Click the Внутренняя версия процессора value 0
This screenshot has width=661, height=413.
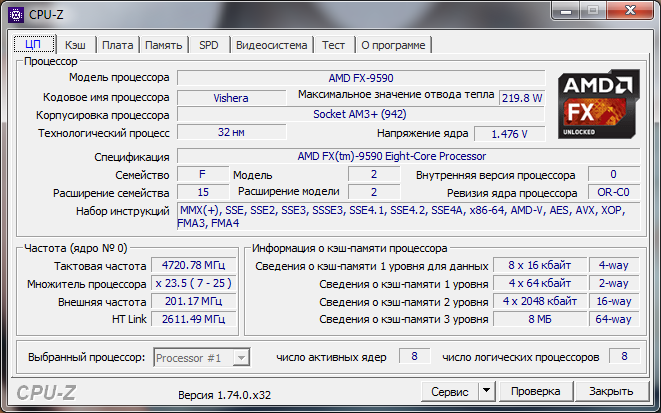[614, 174]
